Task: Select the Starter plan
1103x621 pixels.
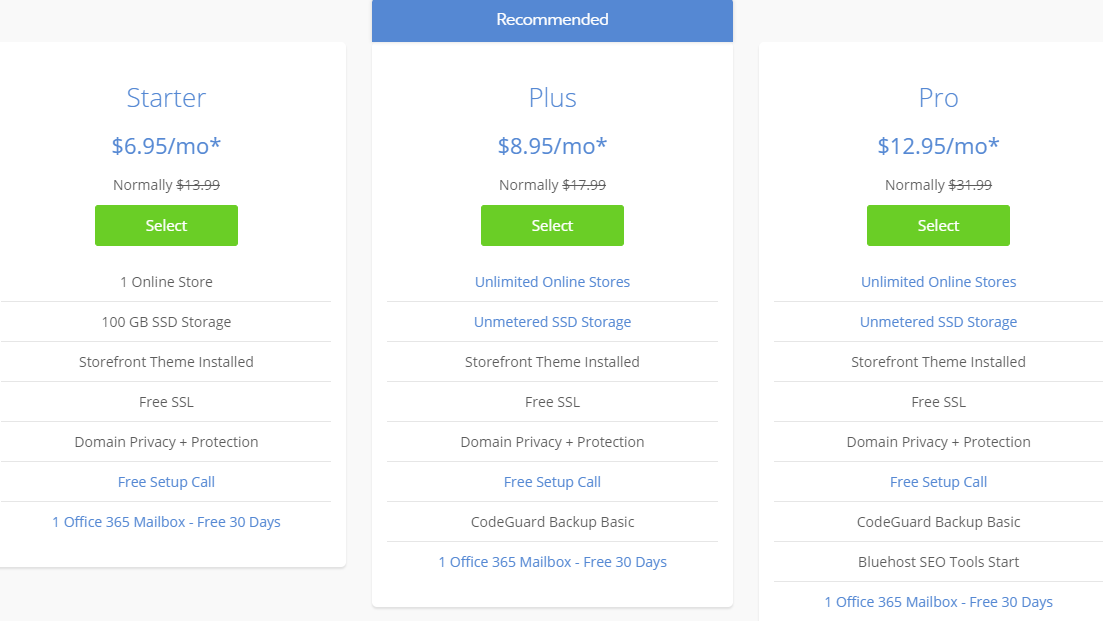Action: 166,225
